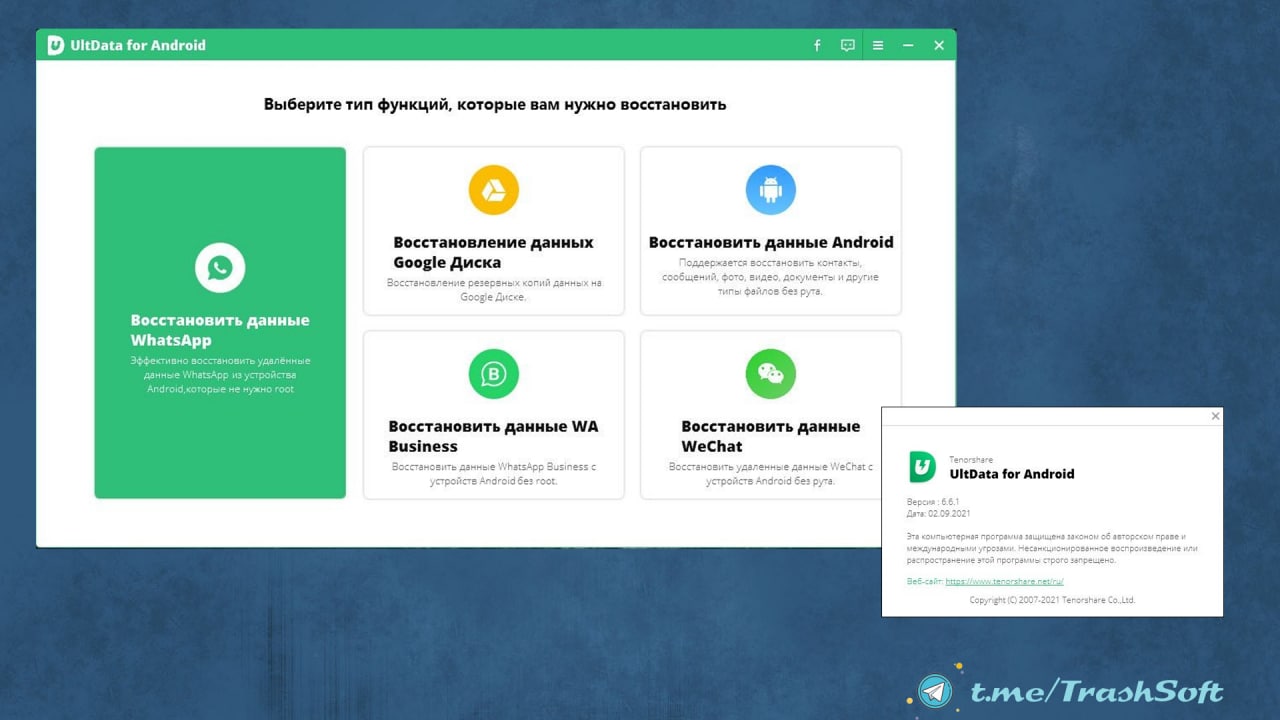Click the WhatsApp Business description text
This screenshot has width=1280, height=720.
[x=494, y=474]
